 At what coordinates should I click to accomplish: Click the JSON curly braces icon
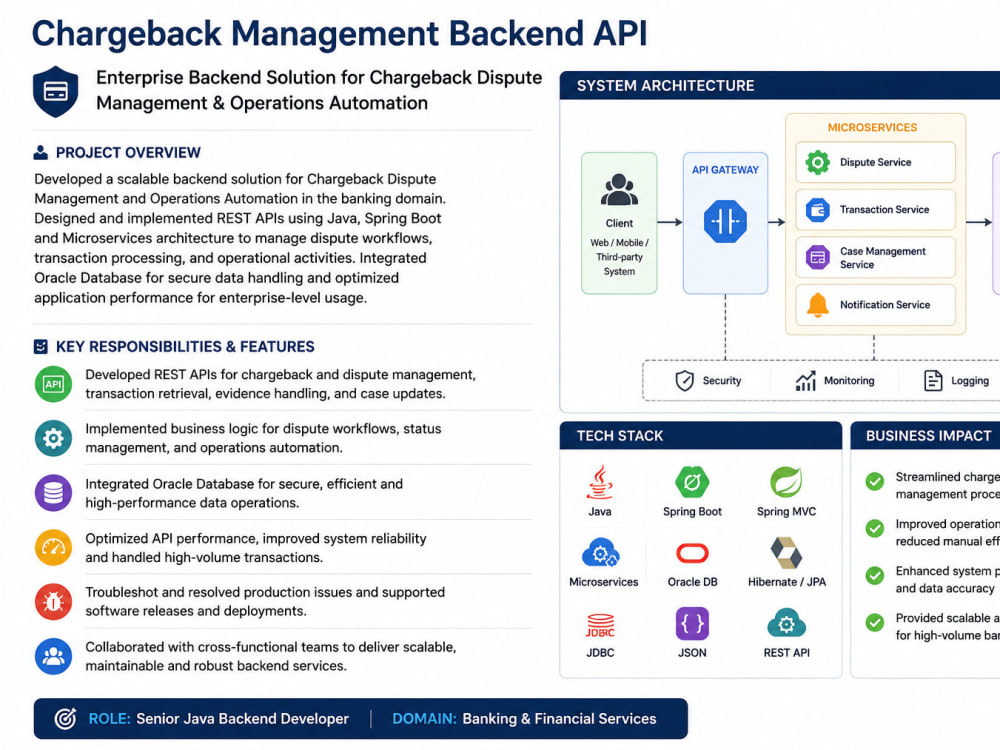[x=692, y=623]
